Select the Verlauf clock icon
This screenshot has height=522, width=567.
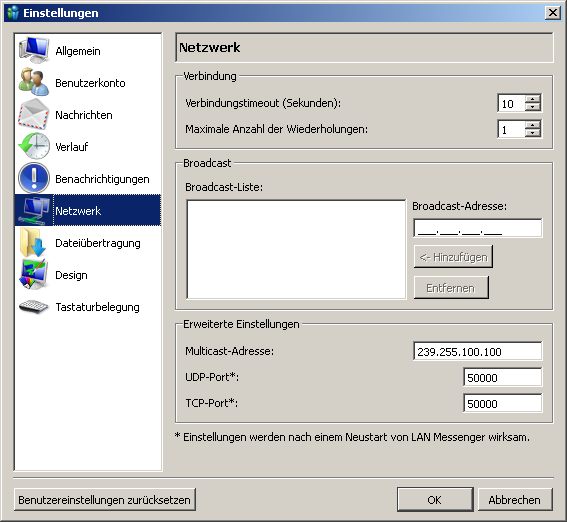tap(34, 146)
